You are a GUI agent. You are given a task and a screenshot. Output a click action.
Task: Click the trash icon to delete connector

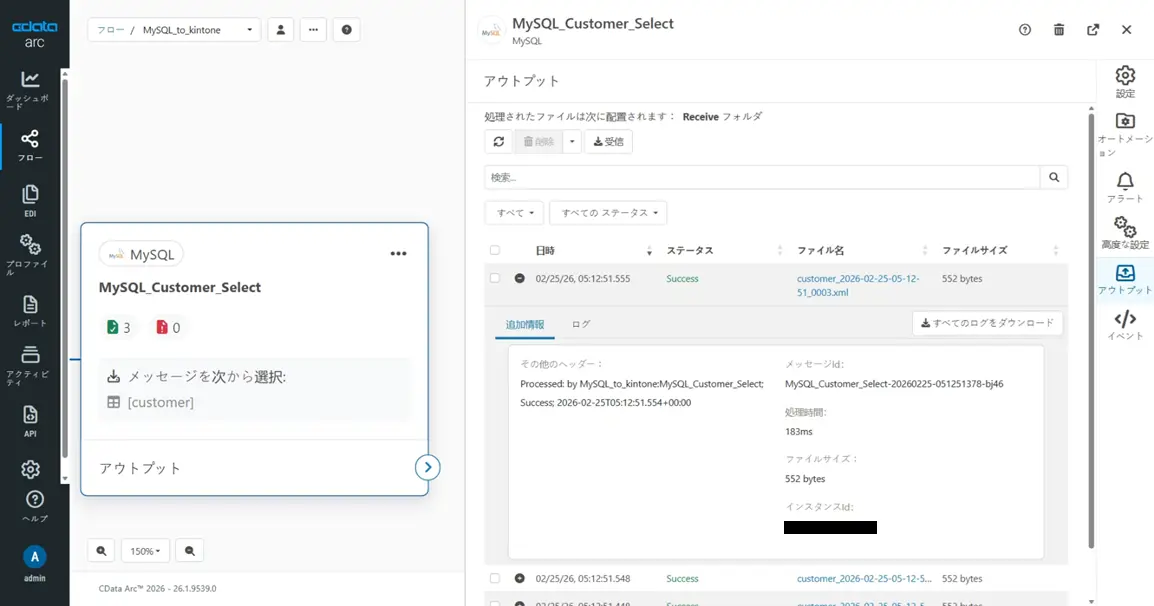click(1059, 30)
